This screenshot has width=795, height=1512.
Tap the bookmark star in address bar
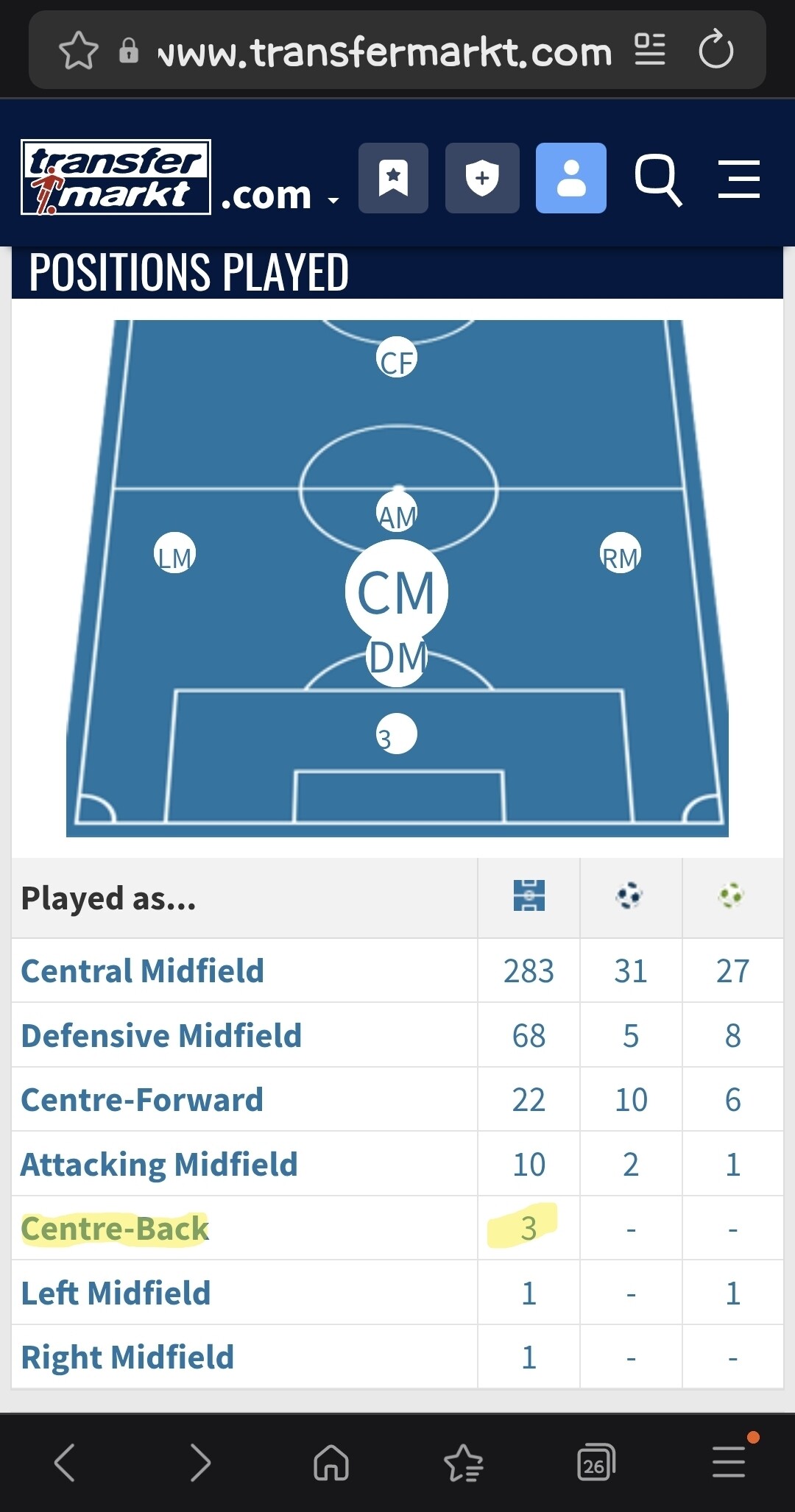79,52
